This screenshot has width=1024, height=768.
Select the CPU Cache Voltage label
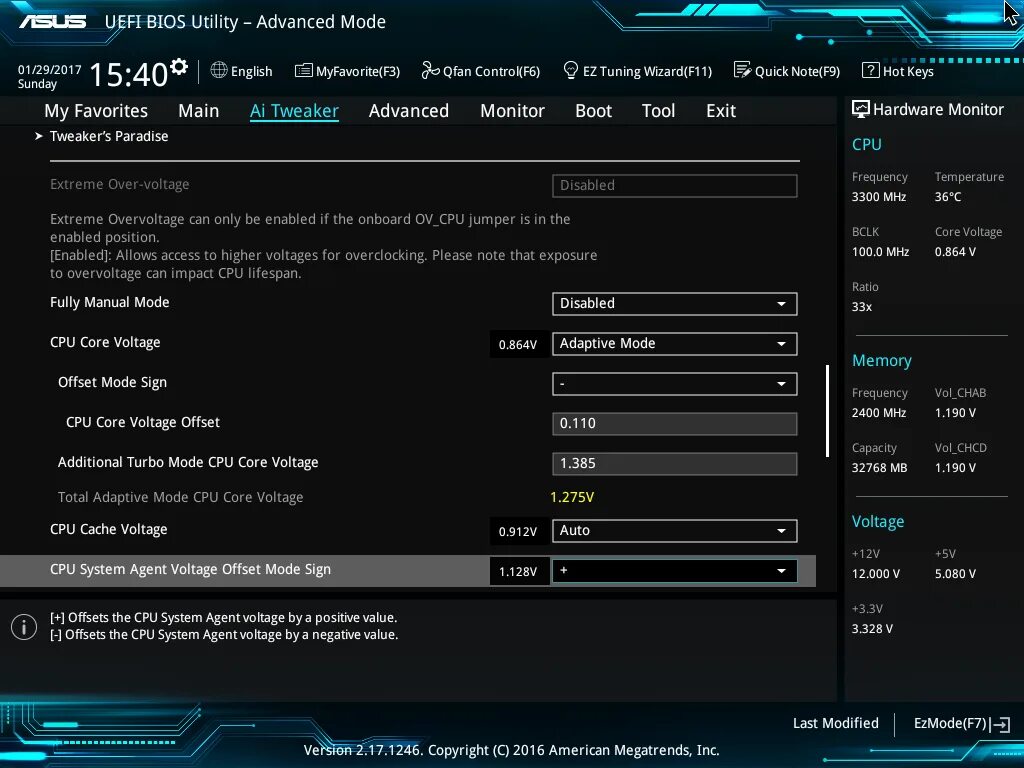pyautogui.click(x=108, y=530)
